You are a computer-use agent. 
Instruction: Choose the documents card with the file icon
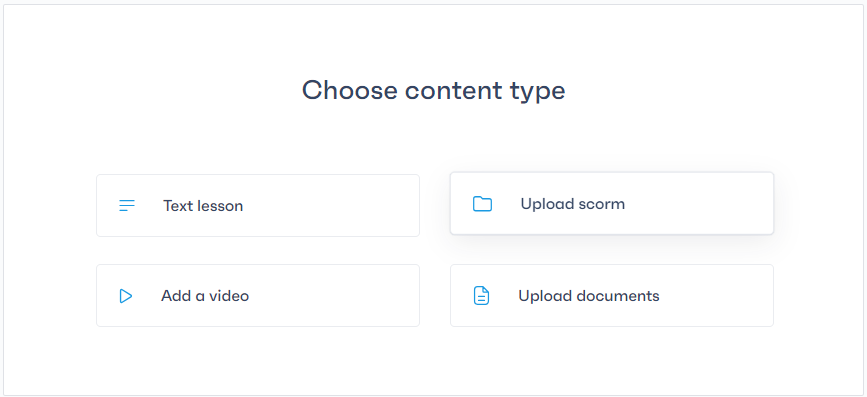pyautogui.click(x=612, y=295)
